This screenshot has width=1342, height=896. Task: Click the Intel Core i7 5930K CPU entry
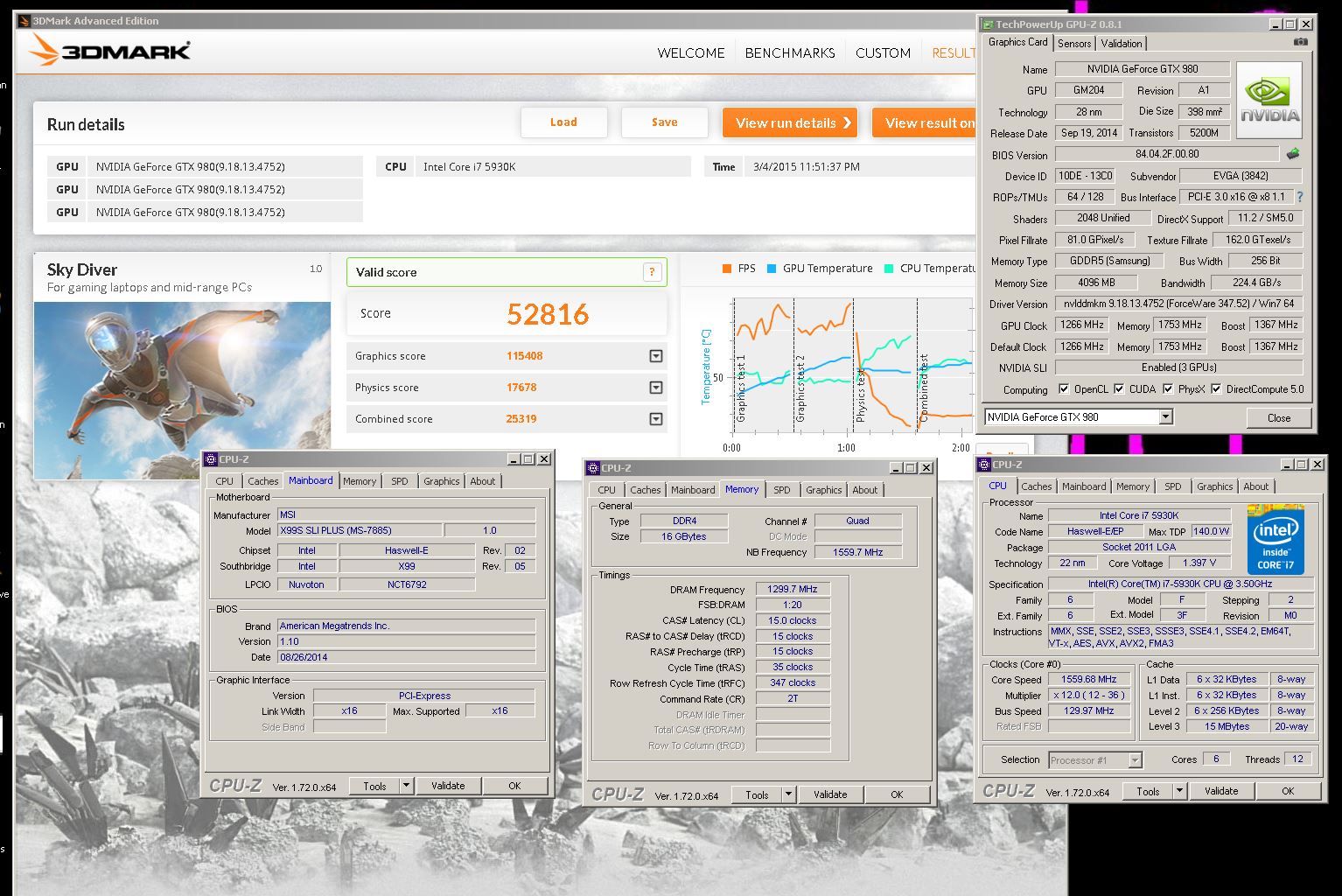click(534, 166)
